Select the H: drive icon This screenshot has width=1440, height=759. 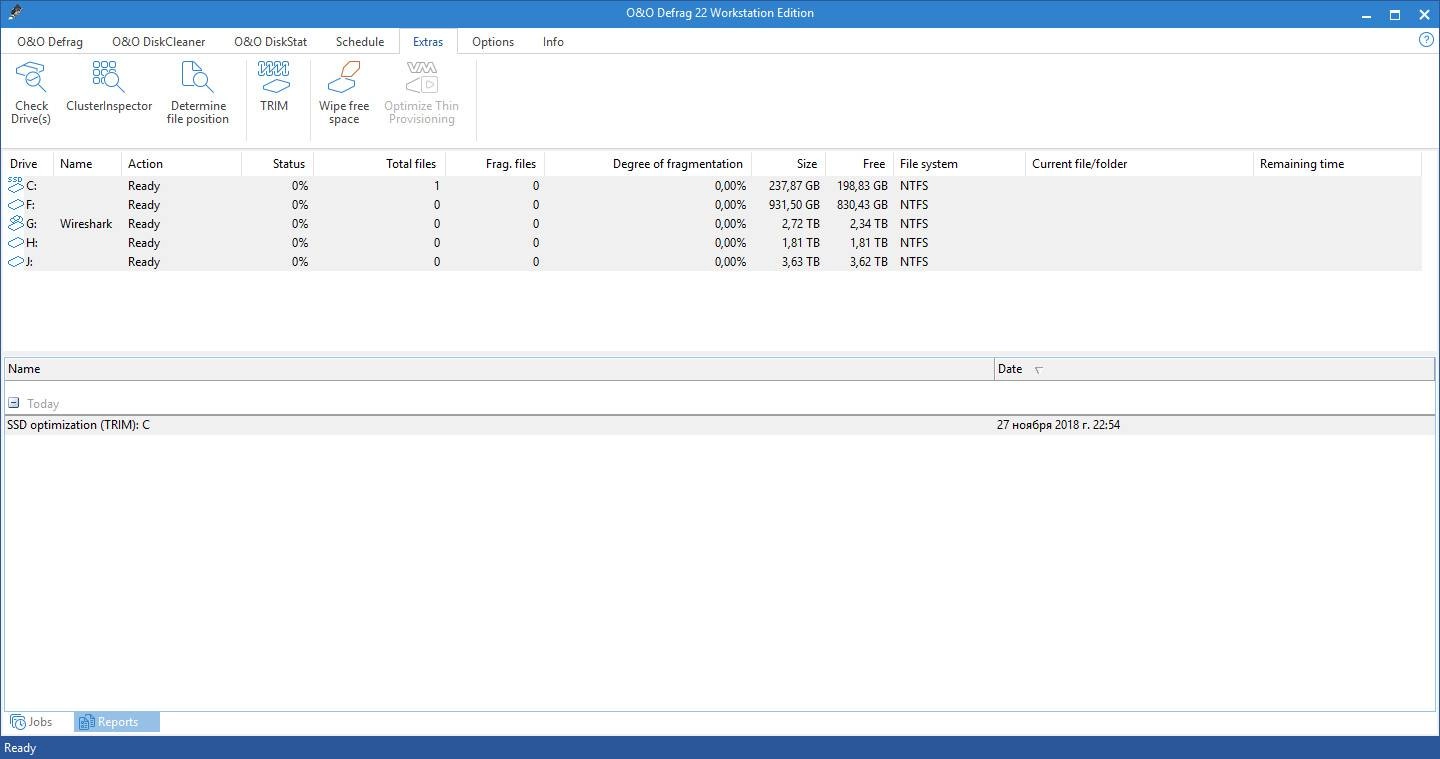click(15, 242)
